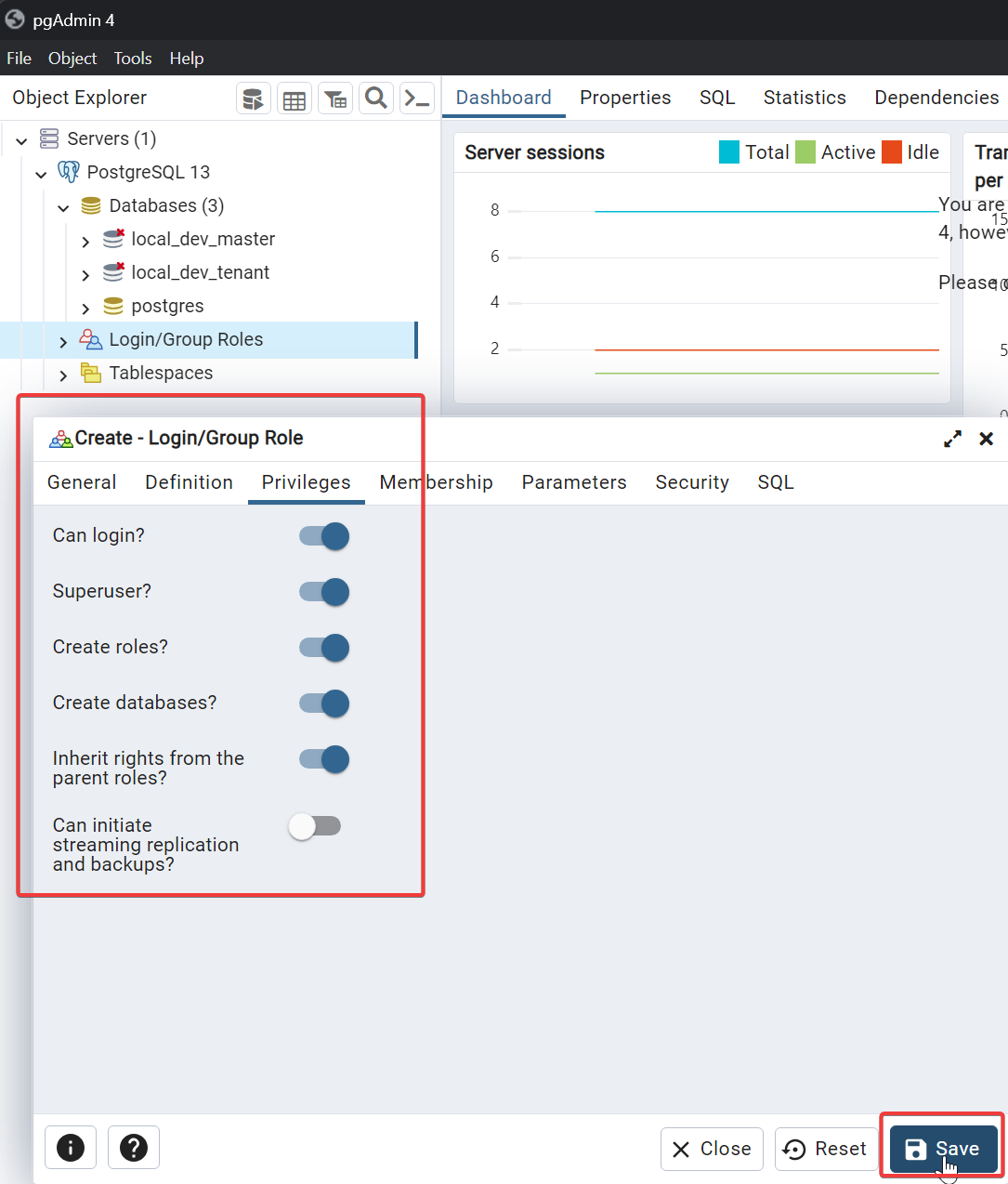This screenshot has height=1184, width=1008.
Task: Select the Dashboard tab
Action: point(504,98)
